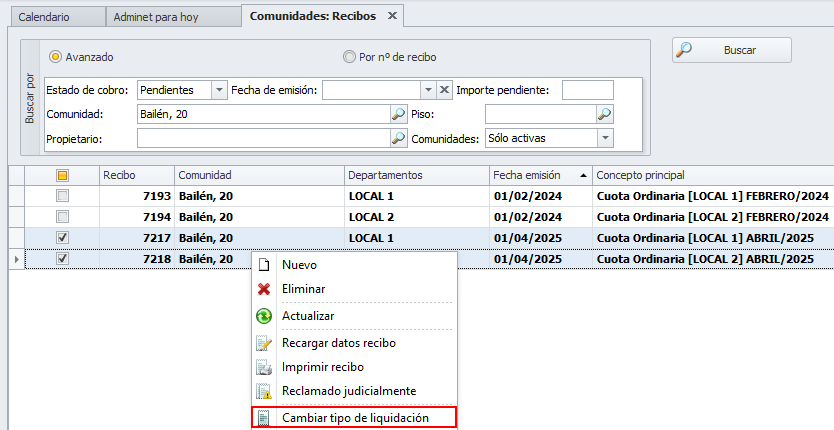834x430 pixels.
Task: Click the Cambiar tipo de liquidación icon
Action: click(x=264, y=418)
